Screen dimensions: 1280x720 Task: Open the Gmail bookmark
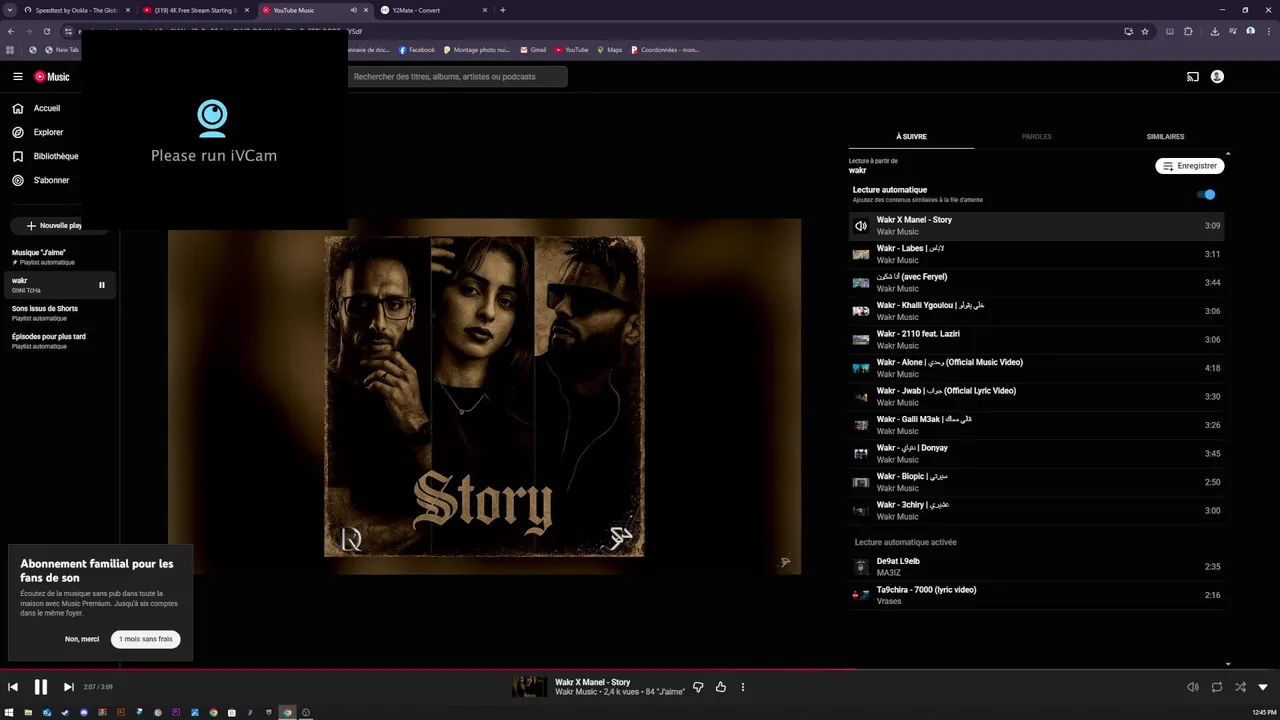(533, 50)
